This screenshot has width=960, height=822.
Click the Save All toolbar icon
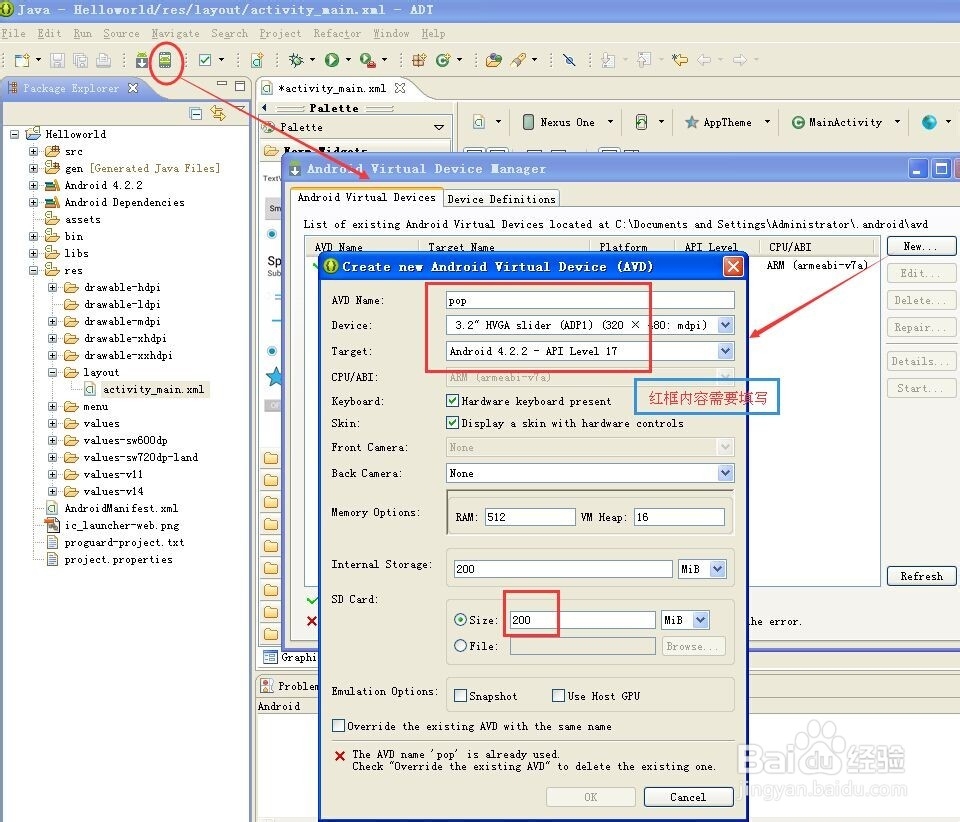tap(80, 60)
